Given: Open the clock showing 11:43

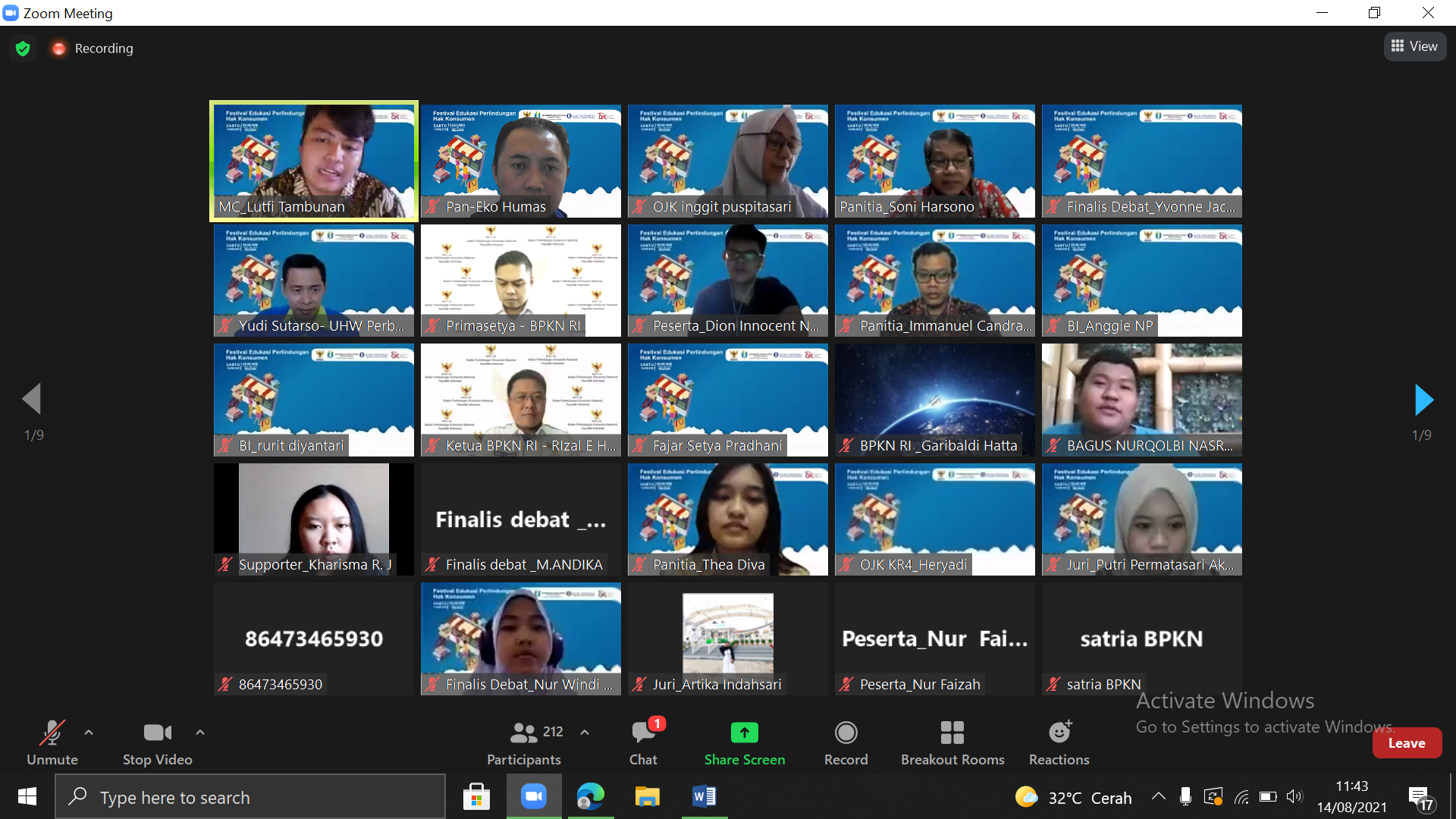Looking at the screenshot, I should [1351, 796].
